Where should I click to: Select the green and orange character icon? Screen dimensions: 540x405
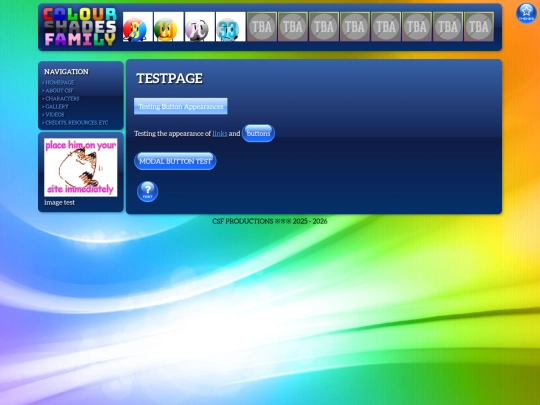[168, 27]
